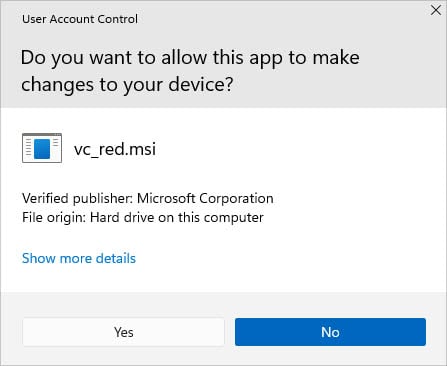Click 'File origin: Hard drive on this computer'
This screenshot has height=366, width=447.
(x=143, y=218)
